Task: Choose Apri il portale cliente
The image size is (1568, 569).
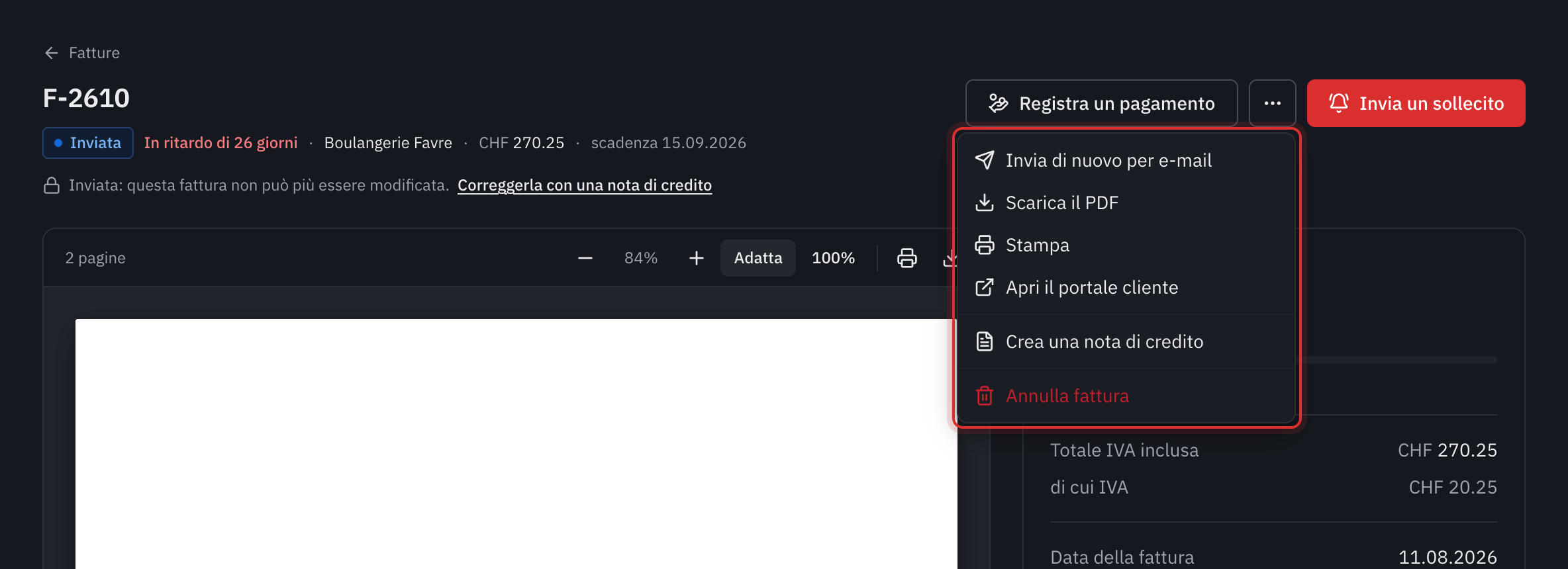Action: [x=1126, y=287]
